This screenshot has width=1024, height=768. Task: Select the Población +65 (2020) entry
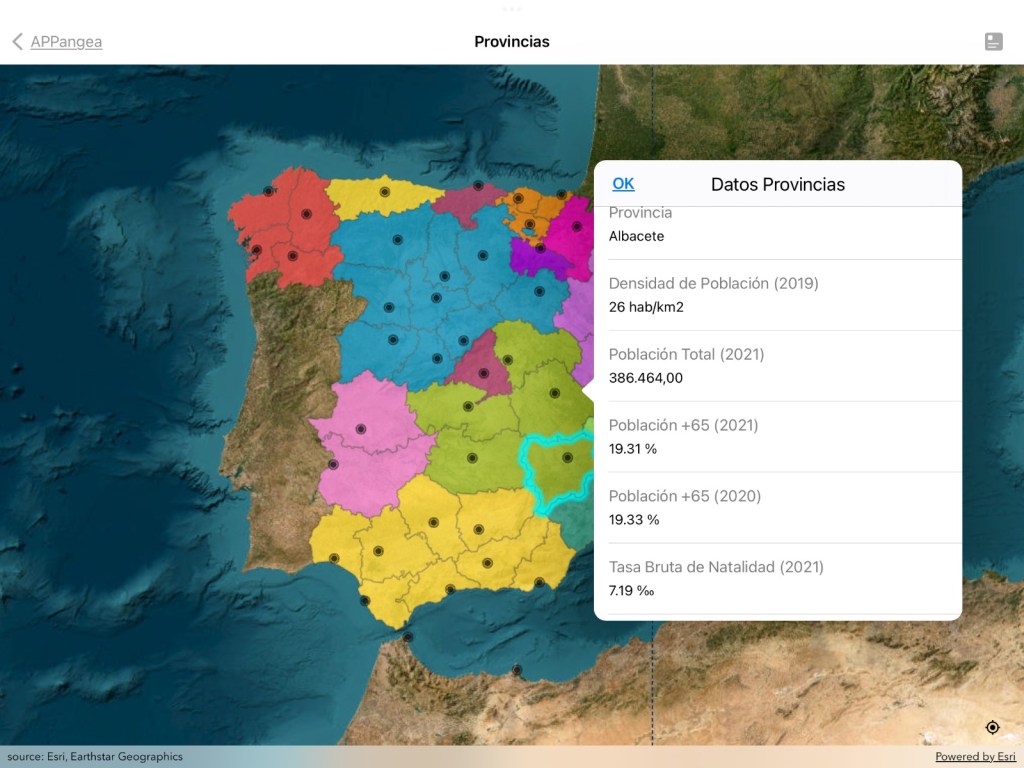point(778,508)
